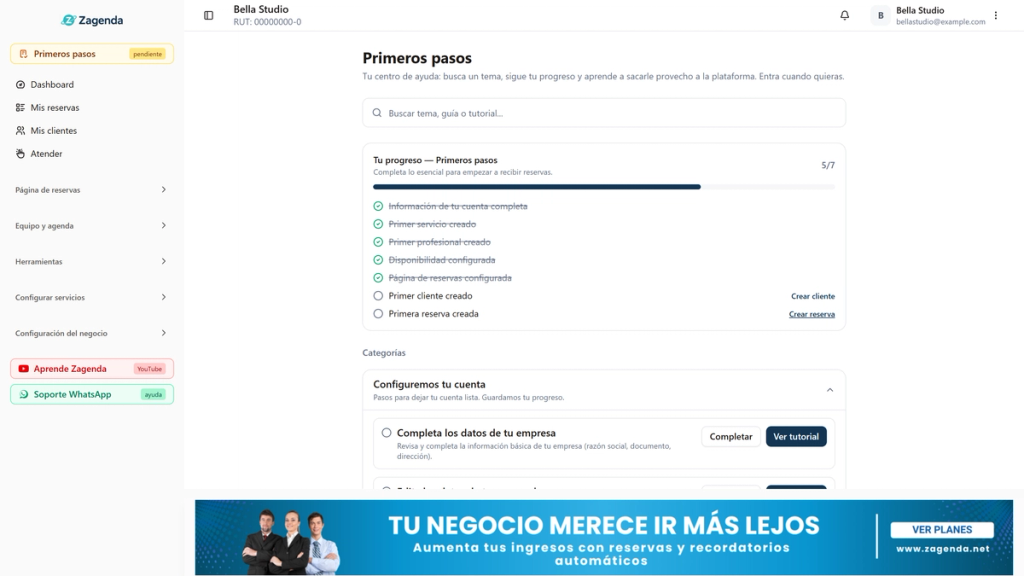Image resolution: width=1024 pixels, height=576 pixels.
Task: Expand Configurar servicios section
Action: tap(91, 297)
